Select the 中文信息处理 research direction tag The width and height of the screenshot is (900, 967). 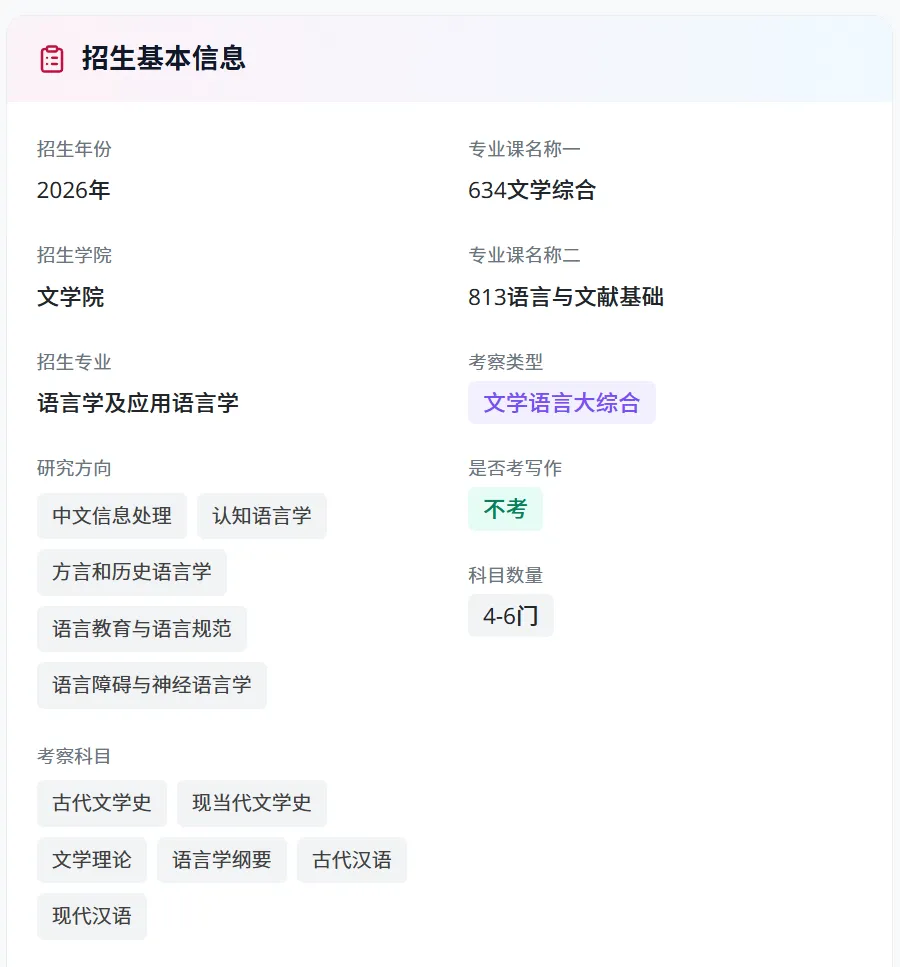pyautogui.click(x=112, y=516)
